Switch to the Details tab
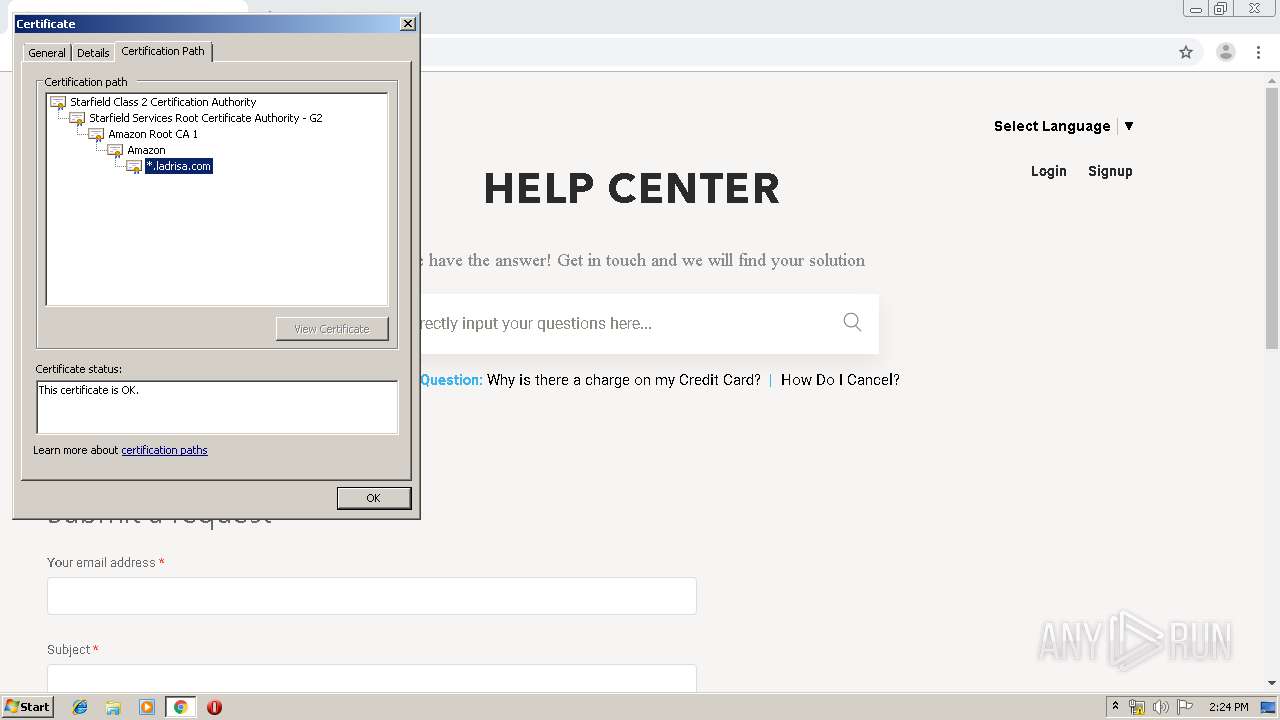Screen dimensions: 1280x720 93,53
